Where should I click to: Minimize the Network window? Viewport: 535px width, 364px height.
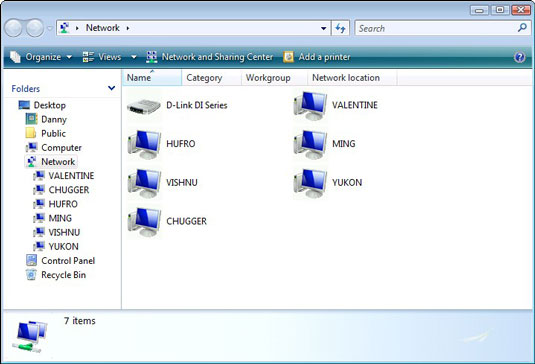pyautogui.click(x=479, y=10)
